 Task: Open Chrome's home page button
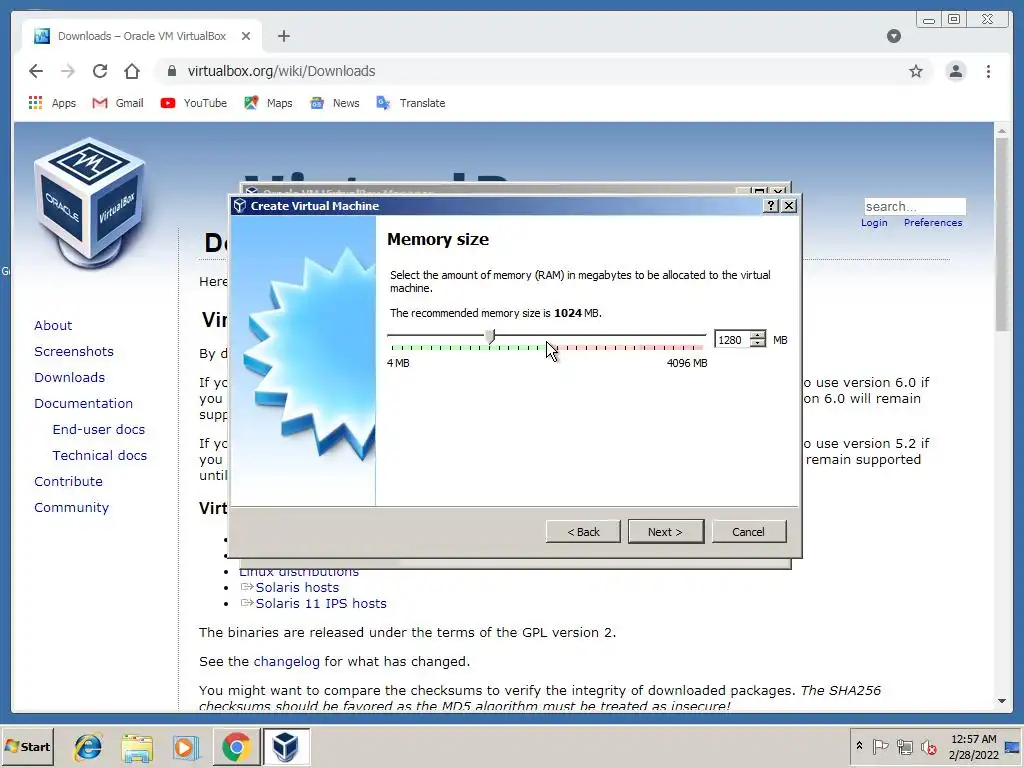point(132,71)
